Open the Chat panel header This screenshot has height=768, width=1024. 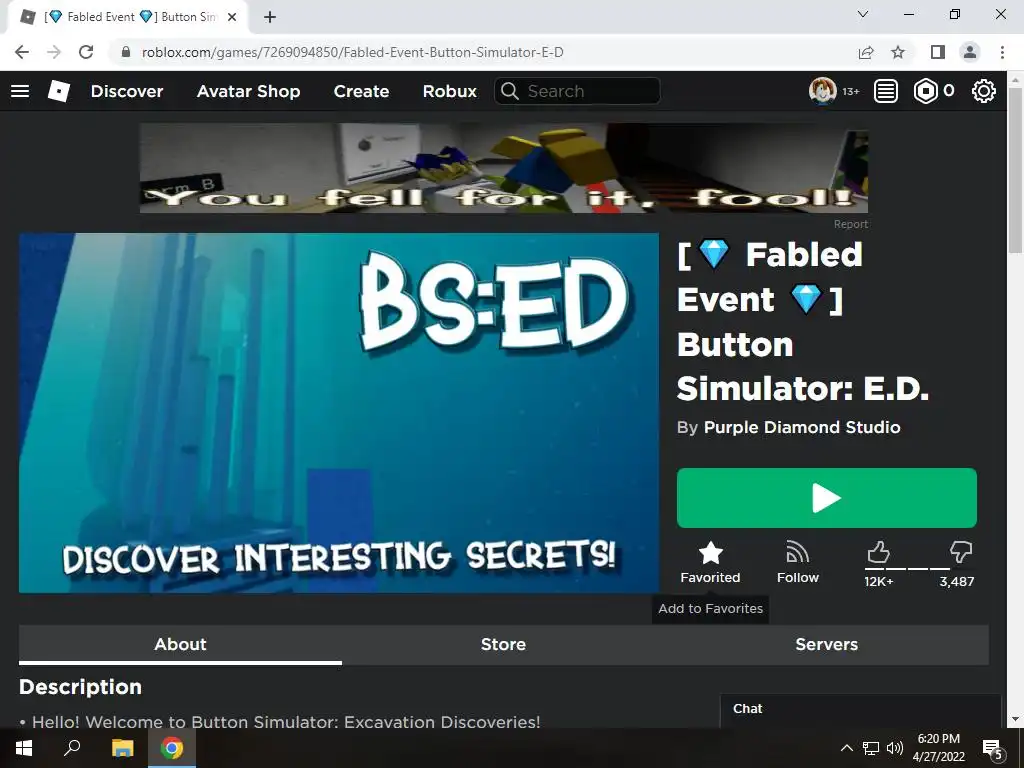860,710
